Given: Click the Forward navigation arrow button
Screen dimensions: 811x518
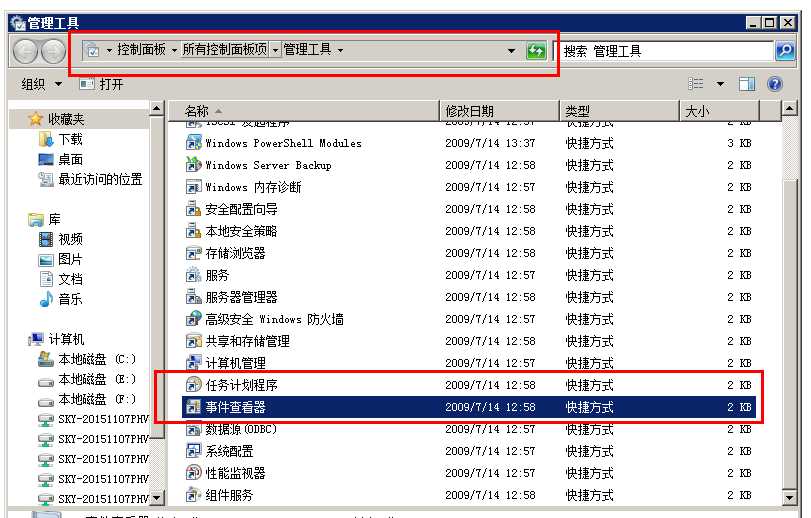Looking at the screenshot, I should [x=53, y=52].
